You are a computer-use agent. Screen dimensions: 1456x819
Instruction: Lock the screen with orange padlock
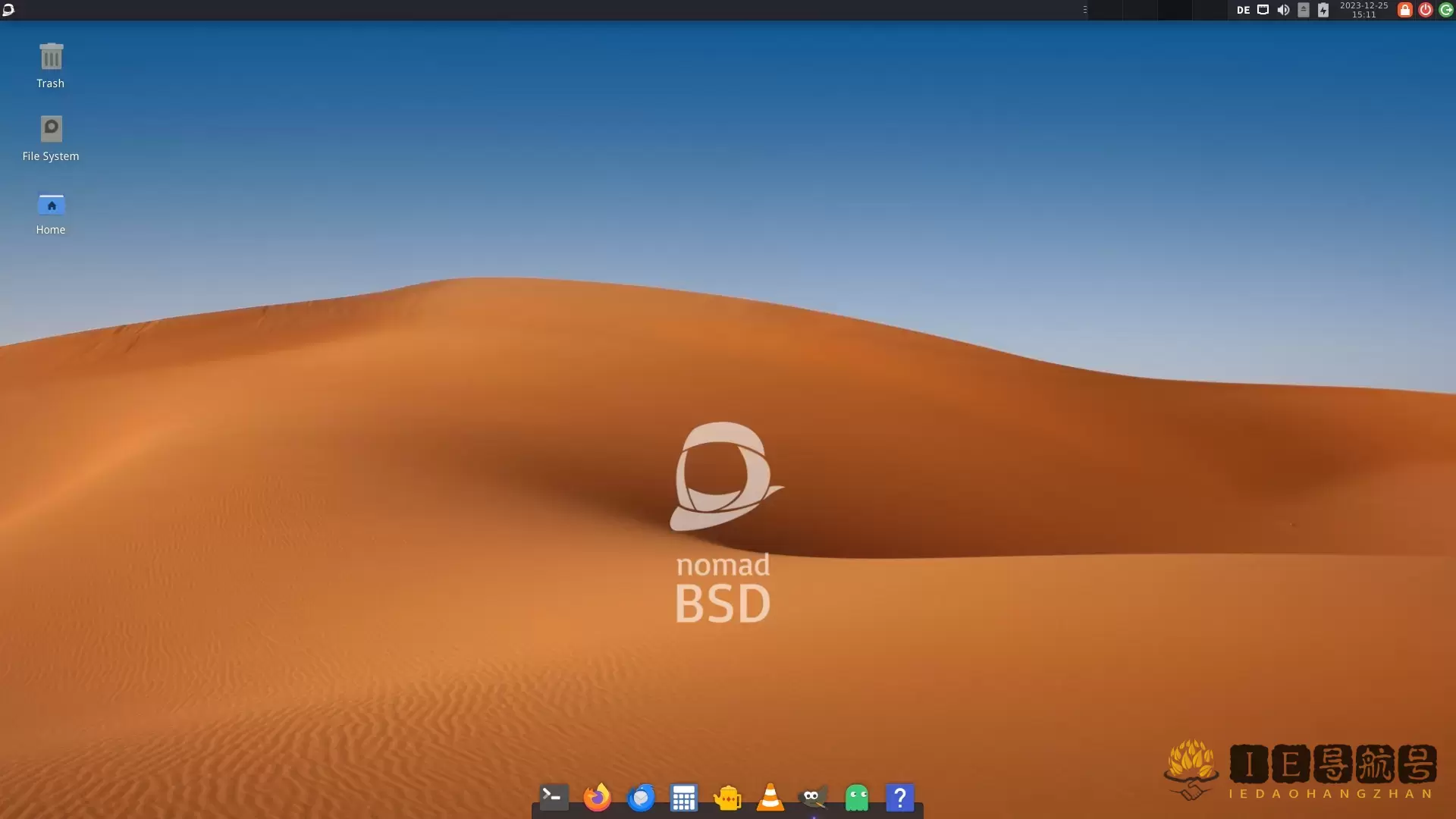point(1405,10)
